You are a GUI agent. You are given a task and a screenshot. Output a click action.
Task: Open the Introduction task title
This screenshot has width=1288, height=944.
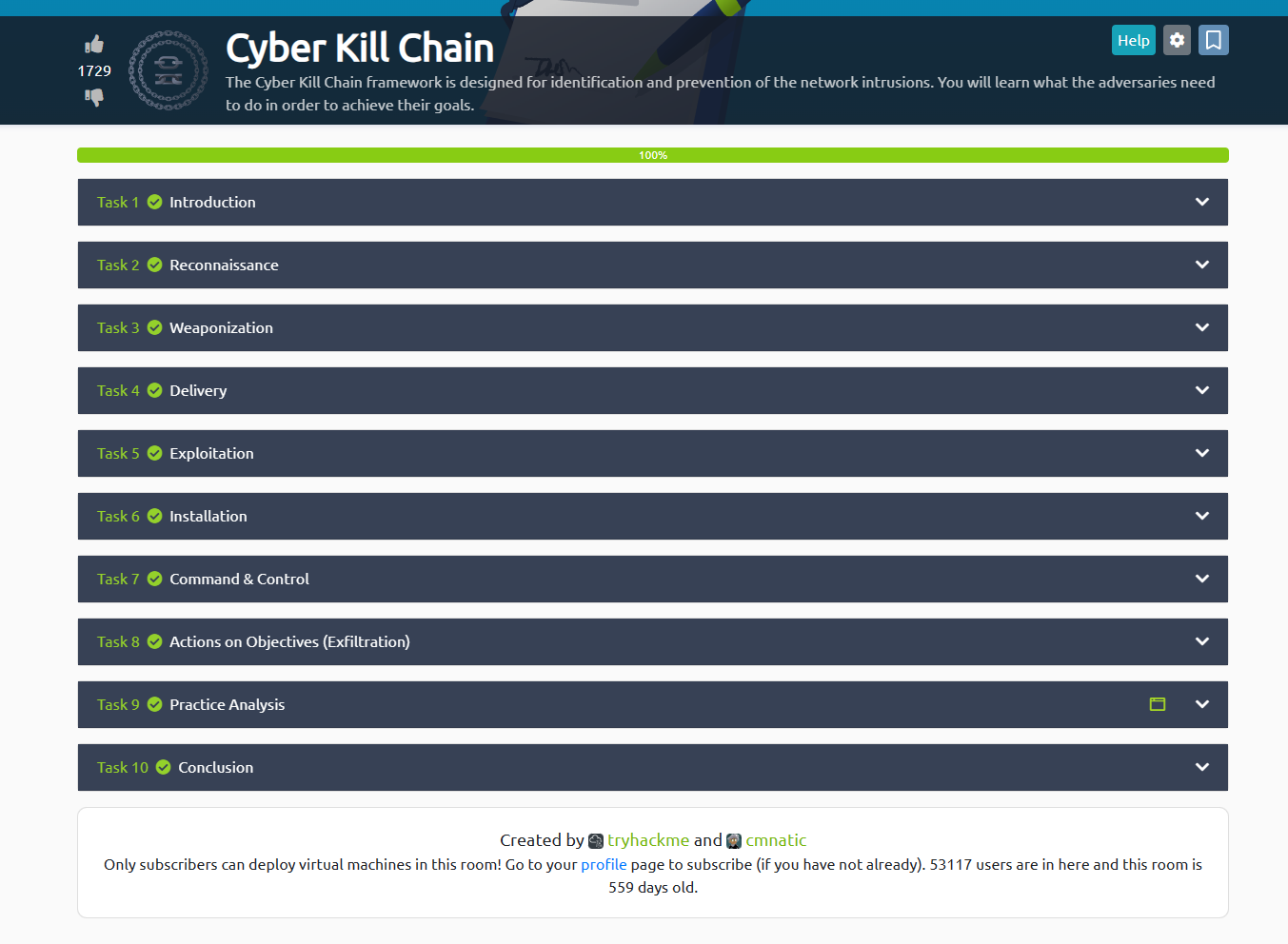pos(212,202)
